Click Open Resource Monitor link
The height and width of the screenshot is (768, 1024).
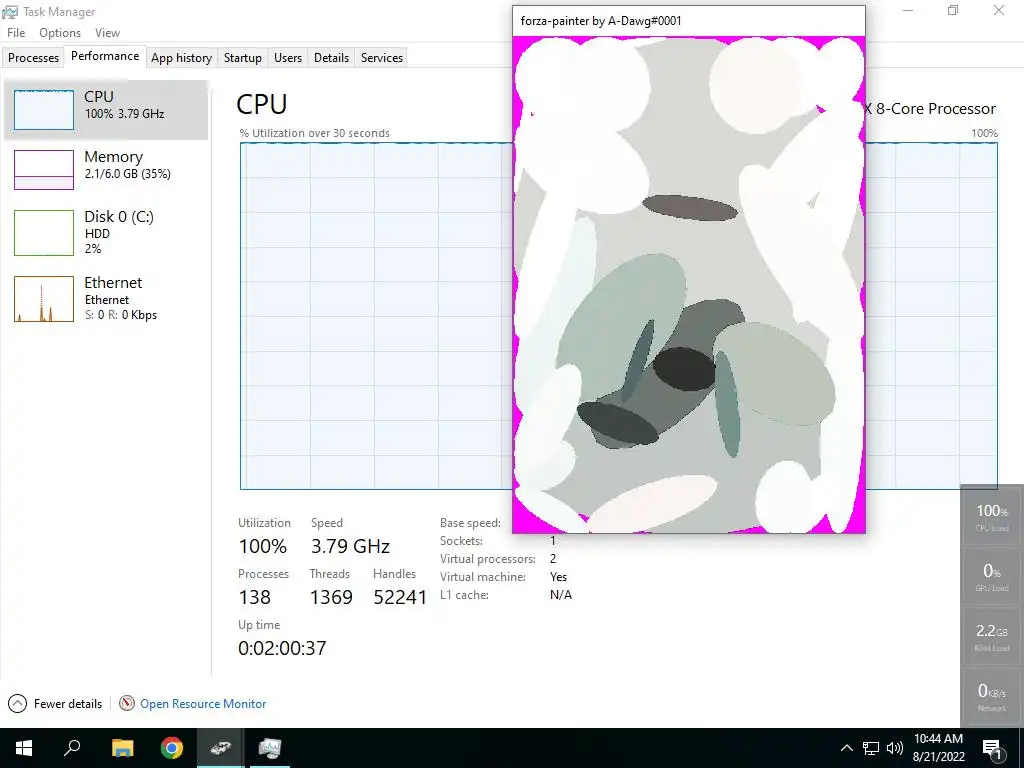203,704
